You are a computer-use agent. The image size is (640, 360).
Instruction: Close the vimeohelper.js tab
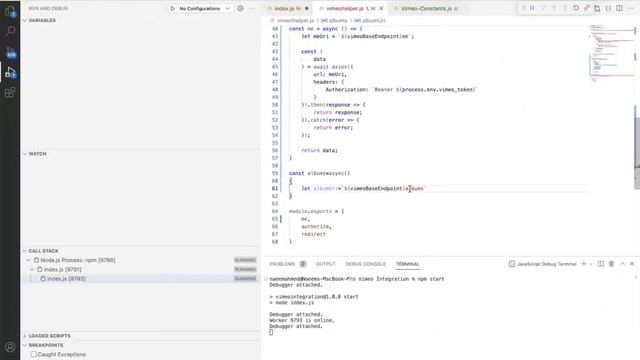pos(381,8)
